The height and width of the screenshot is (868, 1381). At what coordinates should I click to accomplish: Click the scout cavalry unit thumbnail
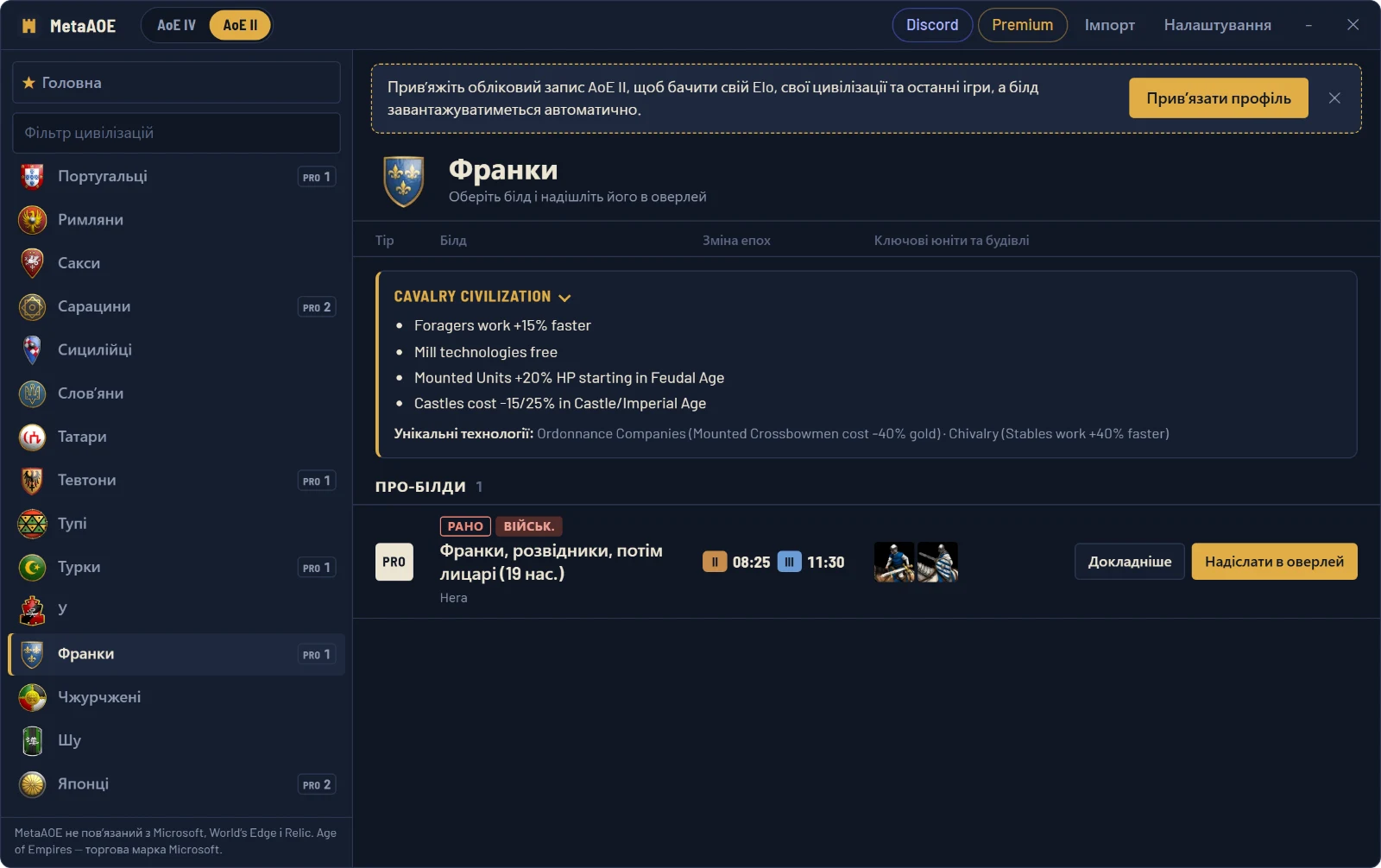[894, 562]
